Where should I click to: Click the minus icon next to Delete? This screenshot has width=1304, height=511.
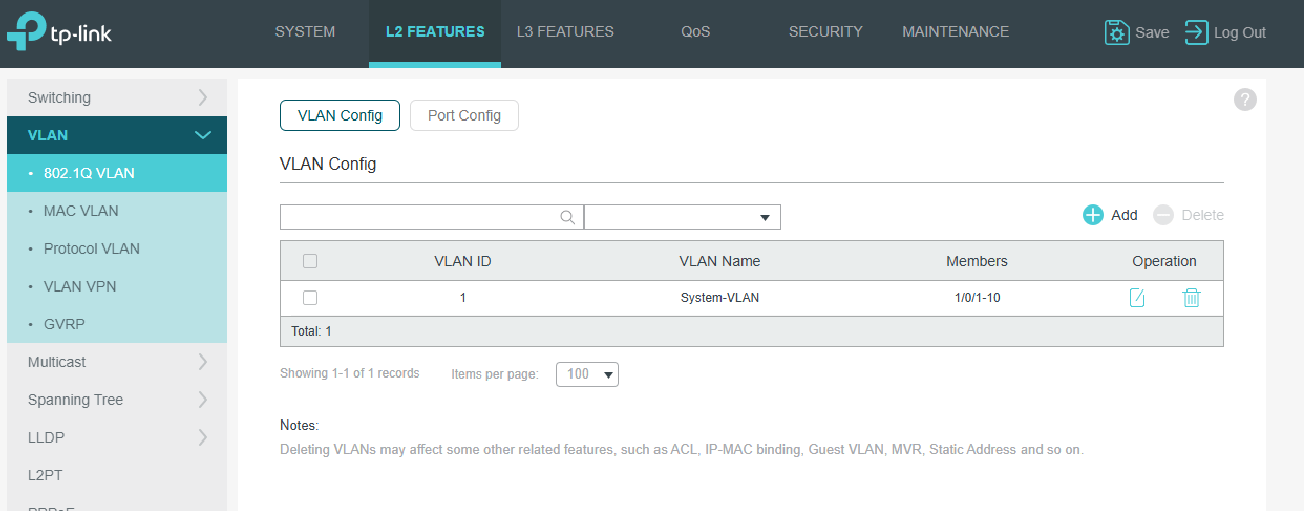[1163, 215]
